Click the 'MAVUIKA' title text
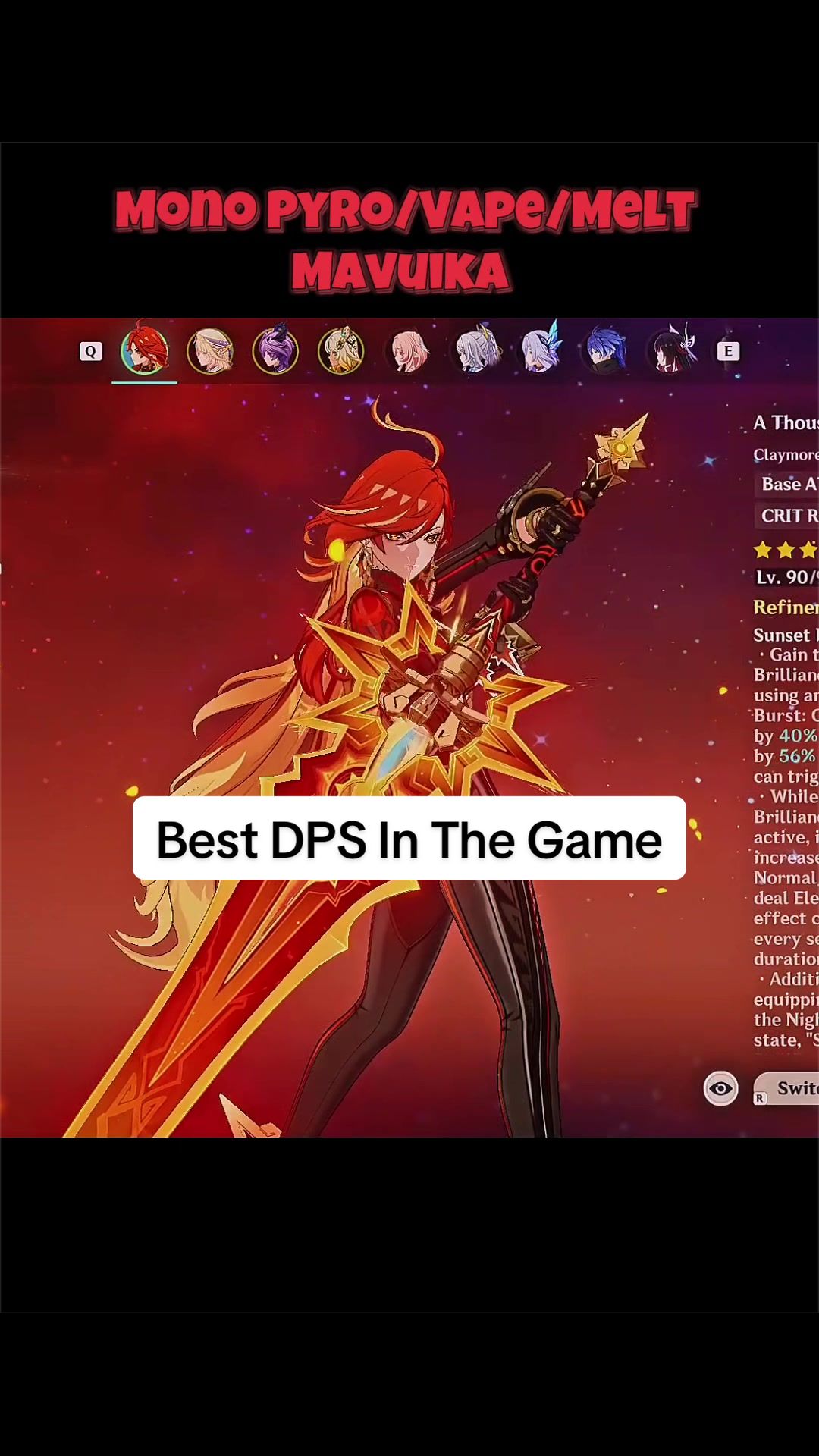Screen dimensions: 819x1456 pyautogui.click(x=400, y=271)
